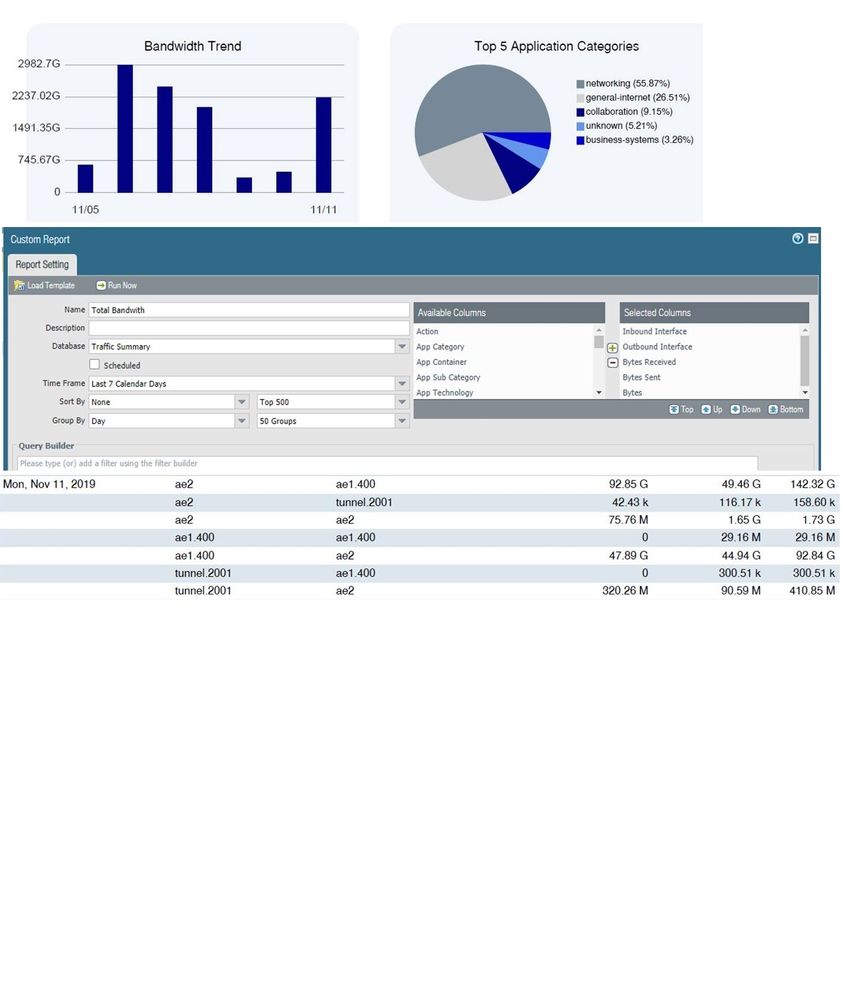Click the Query Builder filter field
Image resolution: width=843 pixels, height=999 pixels.
pos(387,463)
